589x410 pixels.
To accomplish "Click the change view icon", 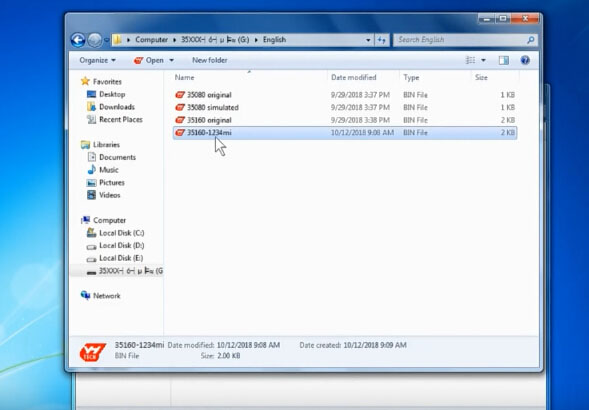I will pyautogui.click(x=470, y=60).
